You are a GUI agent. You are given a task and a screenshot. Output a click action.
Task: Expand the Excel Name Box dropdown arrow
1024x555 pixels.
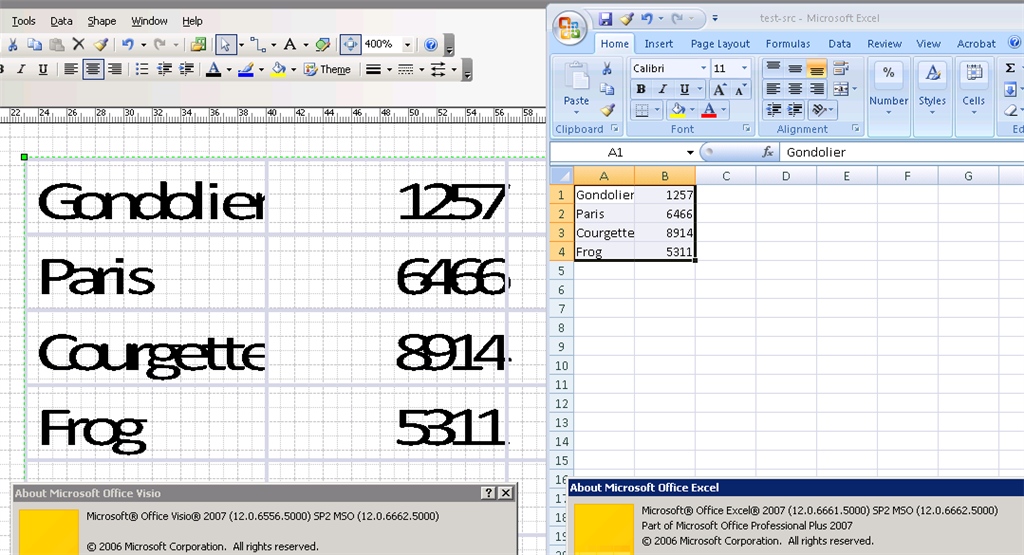[690, 152]
